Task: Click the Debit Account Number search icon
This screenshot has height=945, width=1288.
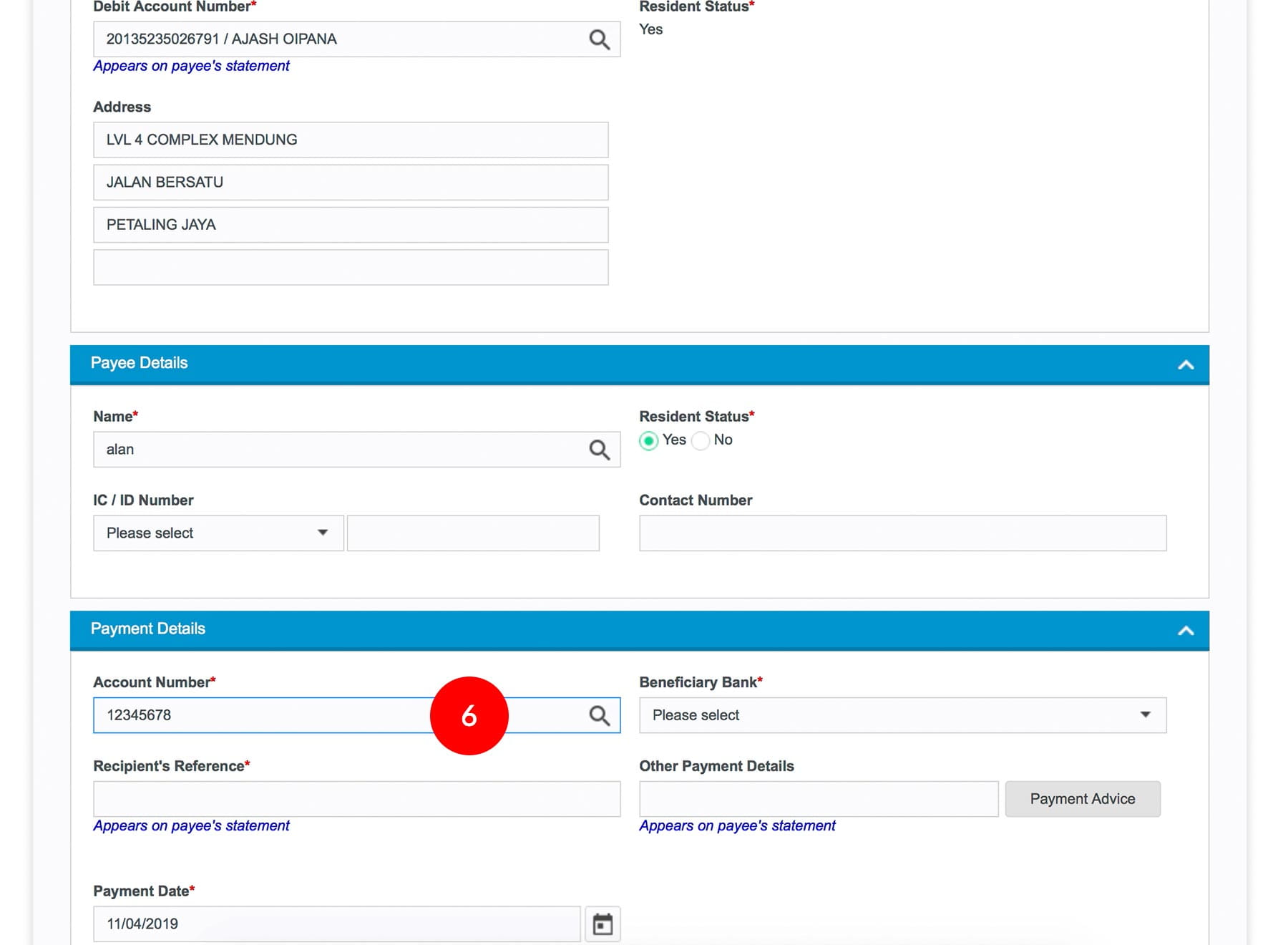Action: [x=599, y=39]
